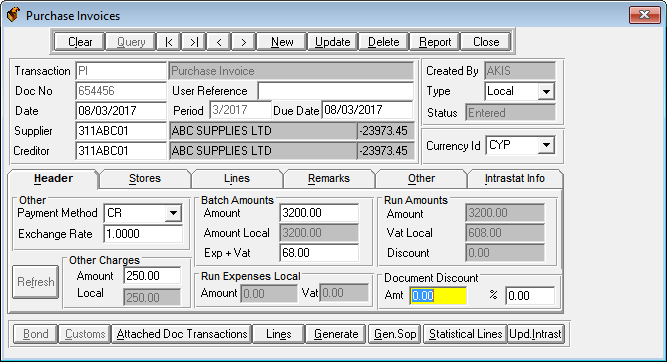
Task: Switch to the Stores tab
Action: tap(145, 179)
